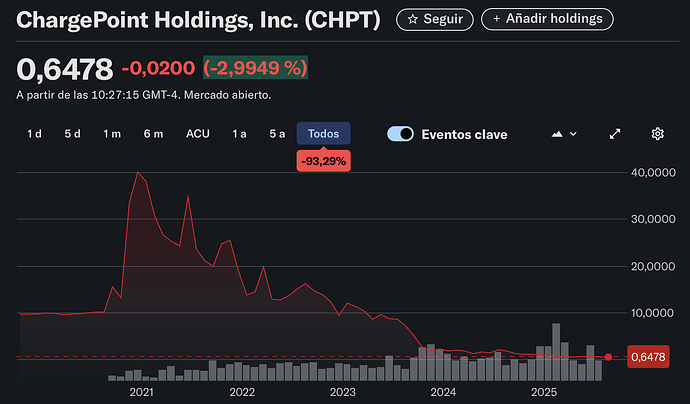690x404 pixels.
Task: Switch to ACU year-to-date range
Action: pyautogui.click(x=198, y=134)
